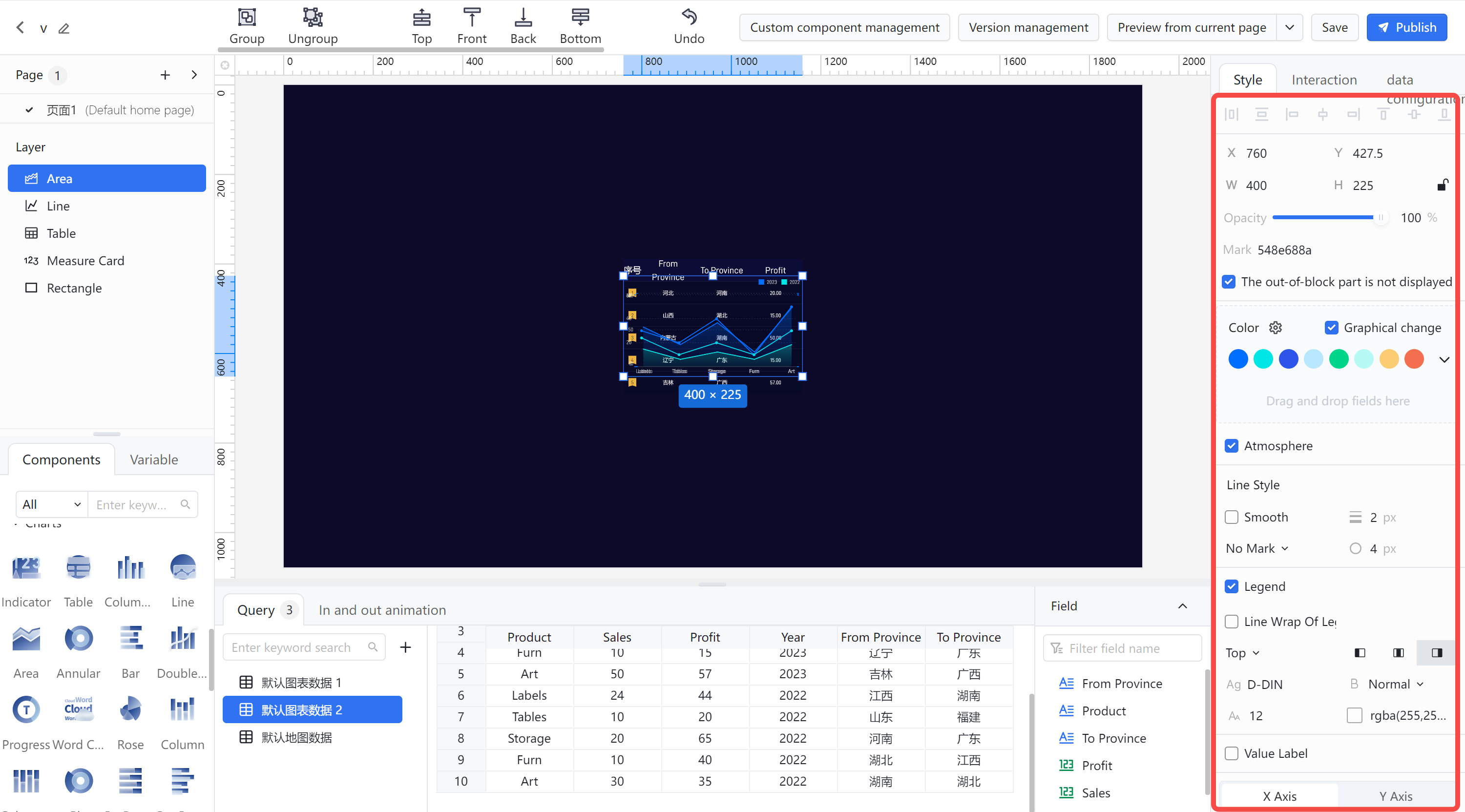1465x812 pixels.
Task: Switch to the Interaction tab
Action: (1324, 80)
